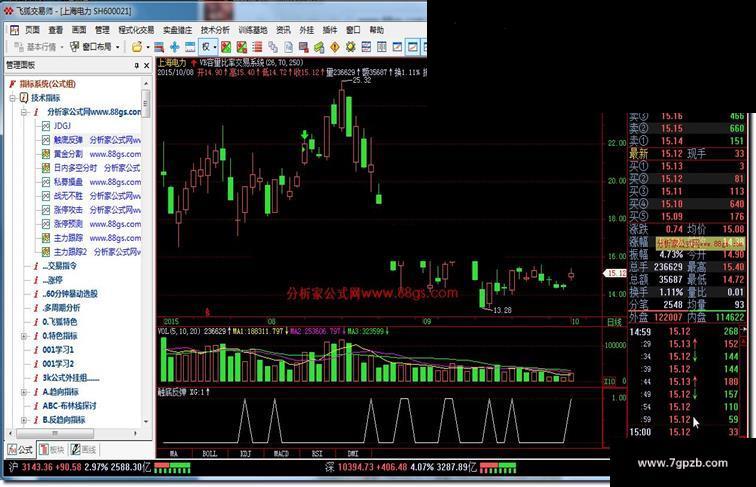This screenshot has height=487, width=756.
Task: Switch to the 公式 panel tab
Action: coord(20,450)
